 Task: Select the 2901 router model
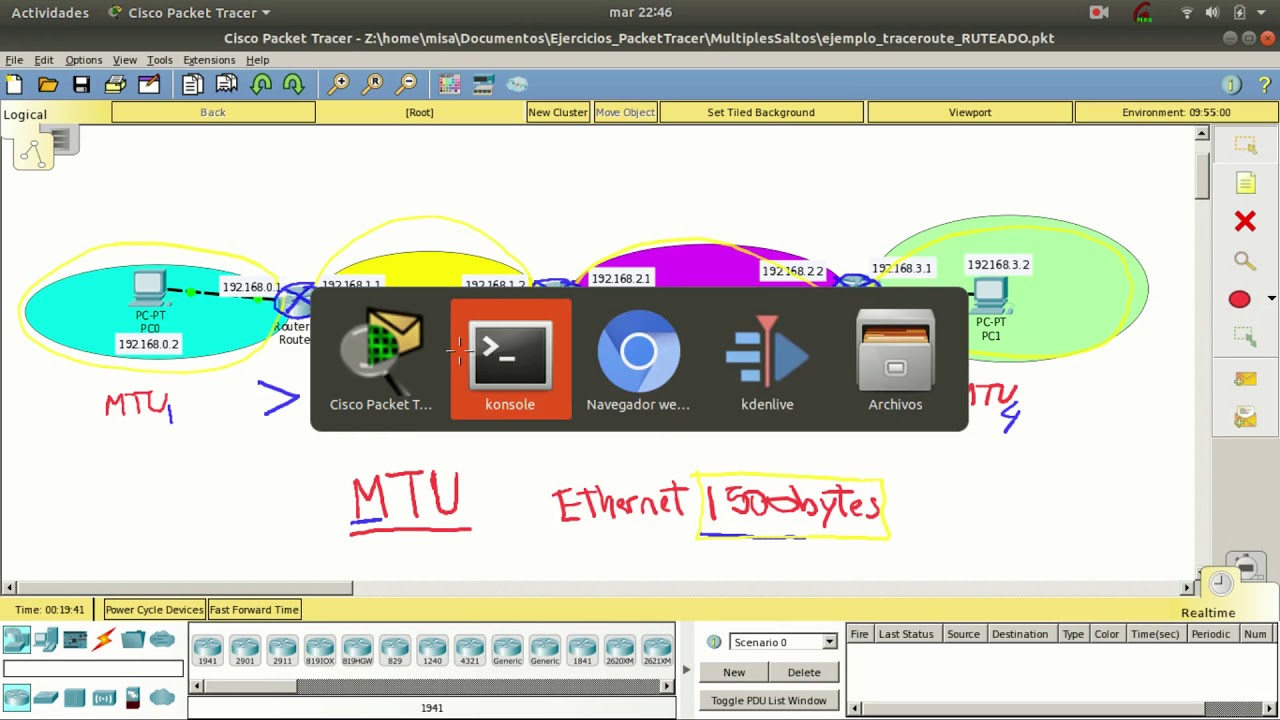click(244, 651)
